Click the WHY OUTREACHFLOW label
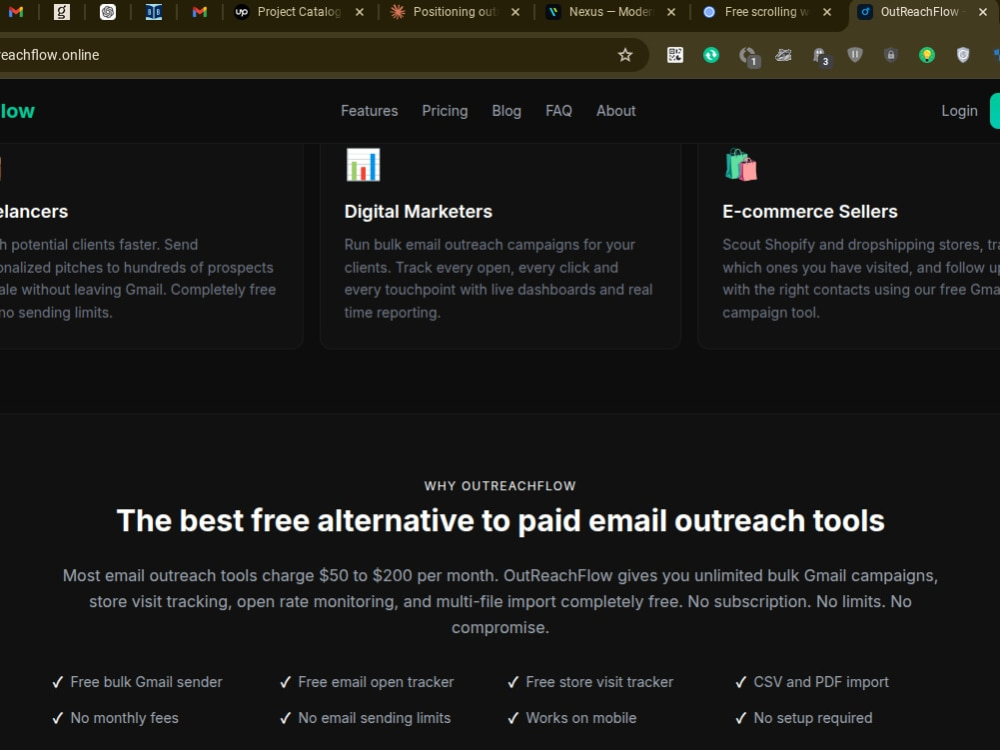Screen dimensions: 1000x750 500,486
